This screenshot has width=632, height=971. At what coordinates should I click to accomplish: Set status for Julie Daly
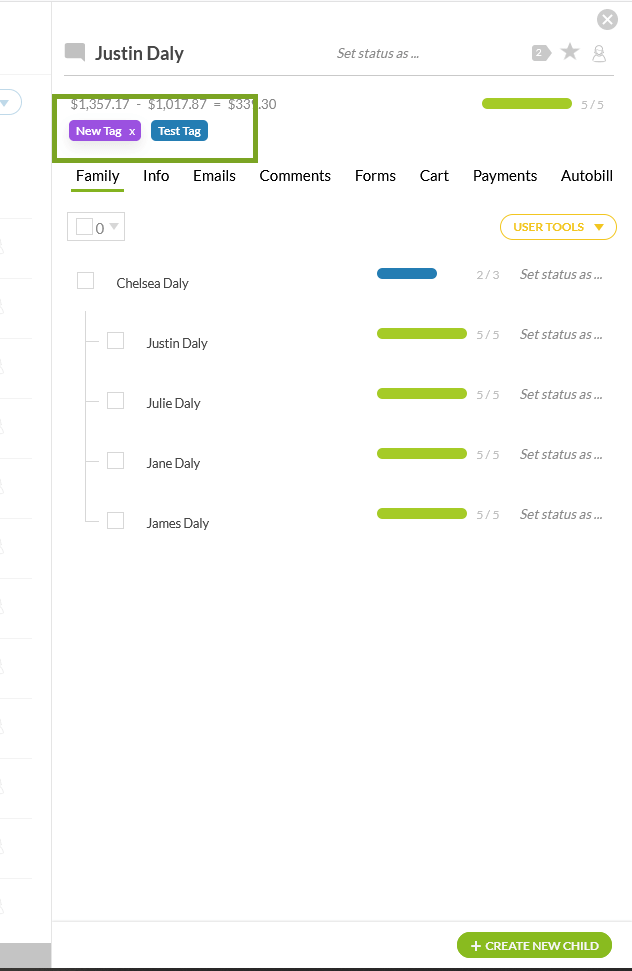point(561,395)
